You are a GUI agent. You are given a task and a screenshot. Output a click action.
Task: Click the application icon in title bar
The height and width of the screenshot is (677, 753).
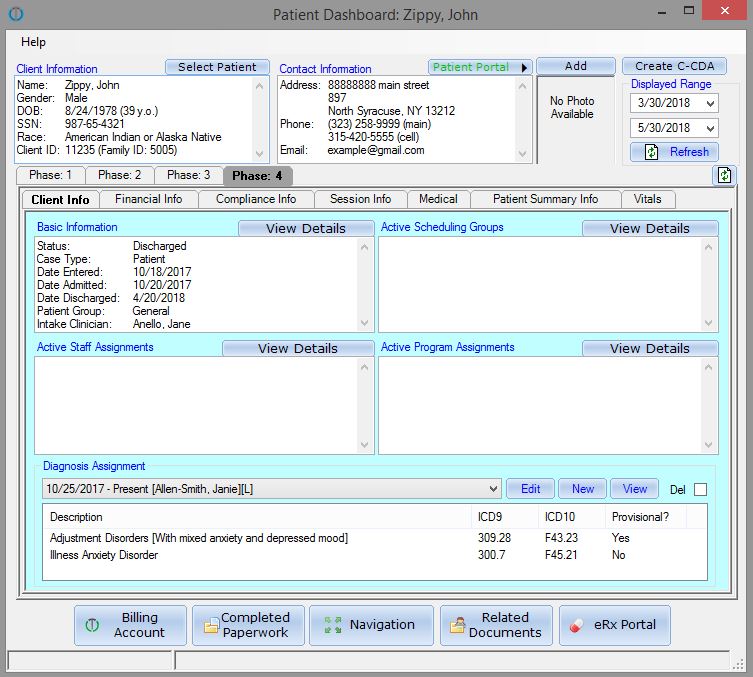[16, 15]
